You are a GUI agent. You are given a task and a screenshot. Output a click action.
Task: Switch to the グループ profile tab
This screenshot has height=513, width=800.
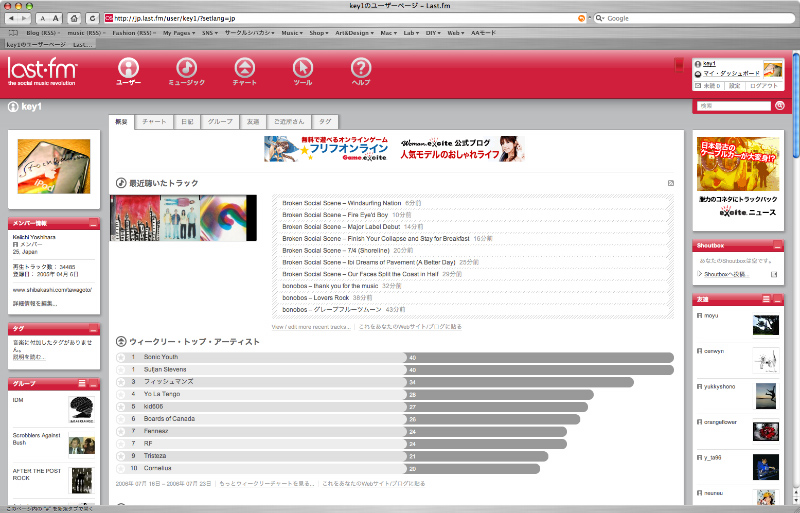(x=220, y=121)
